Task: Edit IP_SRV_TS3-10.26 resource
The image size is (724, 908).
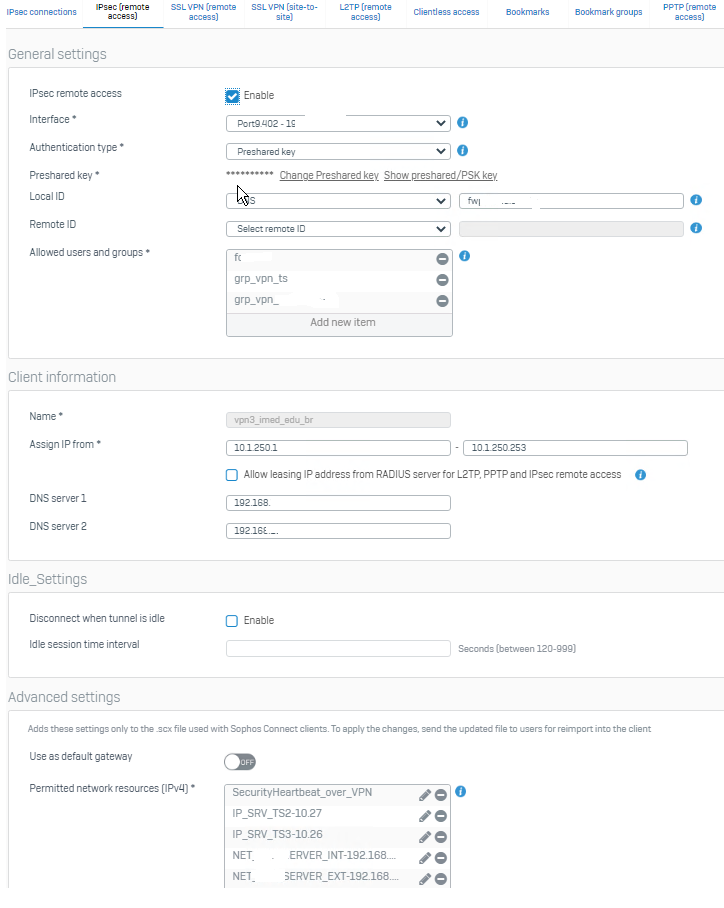Action: 425,837
